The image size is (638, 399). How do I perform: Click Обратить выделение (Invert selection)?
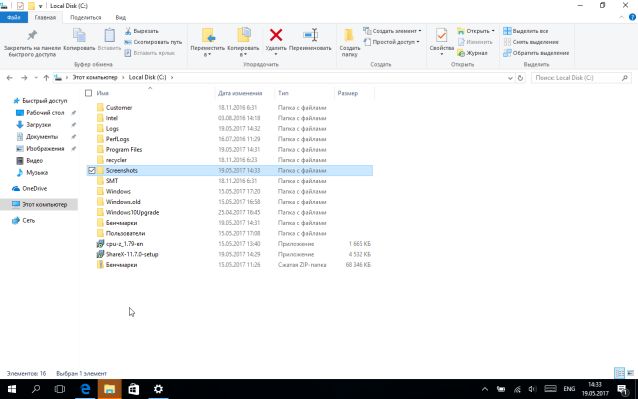pyautogui.click(x=536, y=53)
